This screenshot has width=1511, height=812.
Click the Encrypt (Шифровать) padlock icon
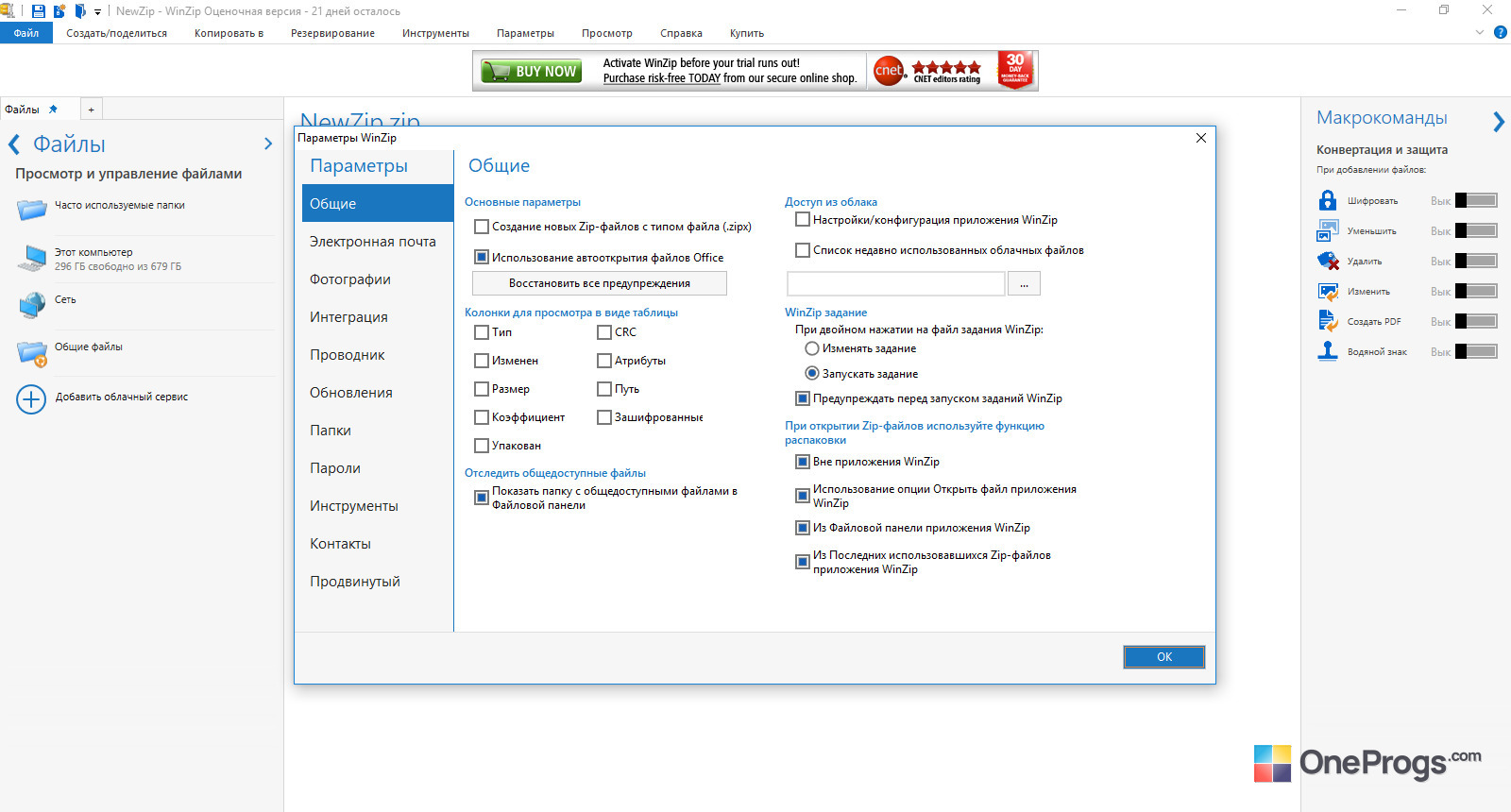click(1328, 200)
